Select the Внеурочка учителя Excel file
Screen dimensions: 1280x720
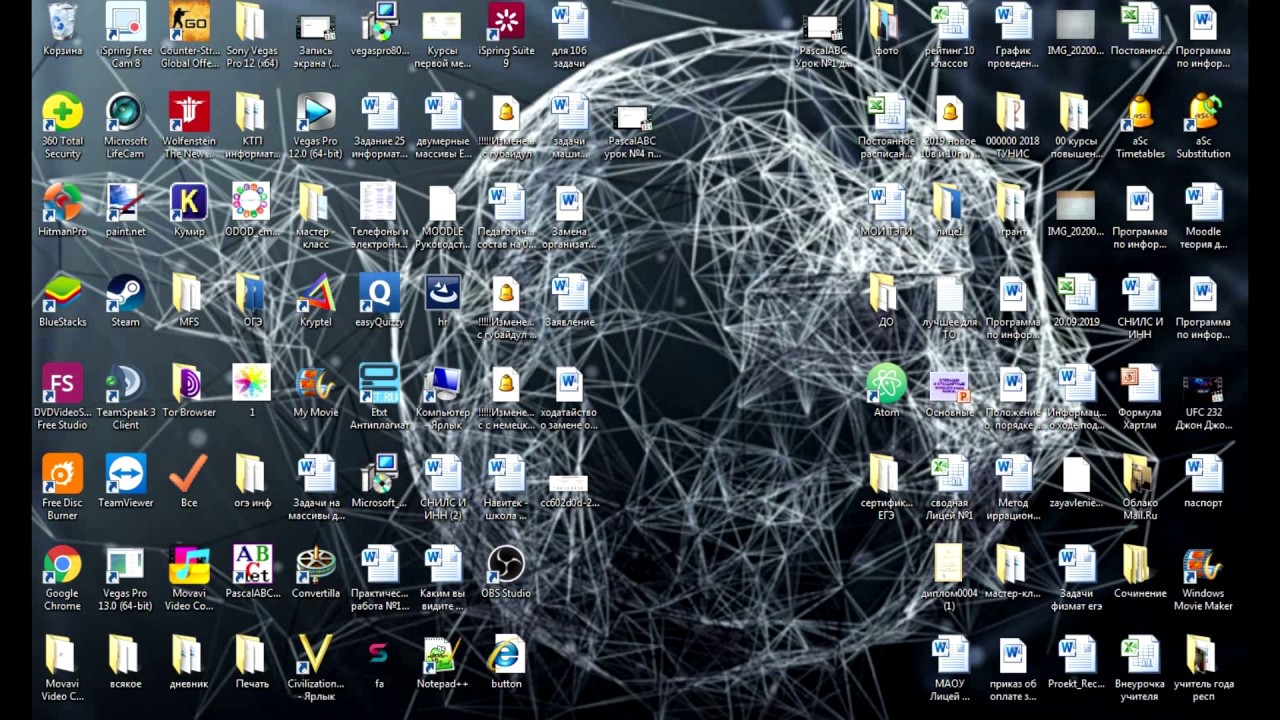[x=1140, y=668]
